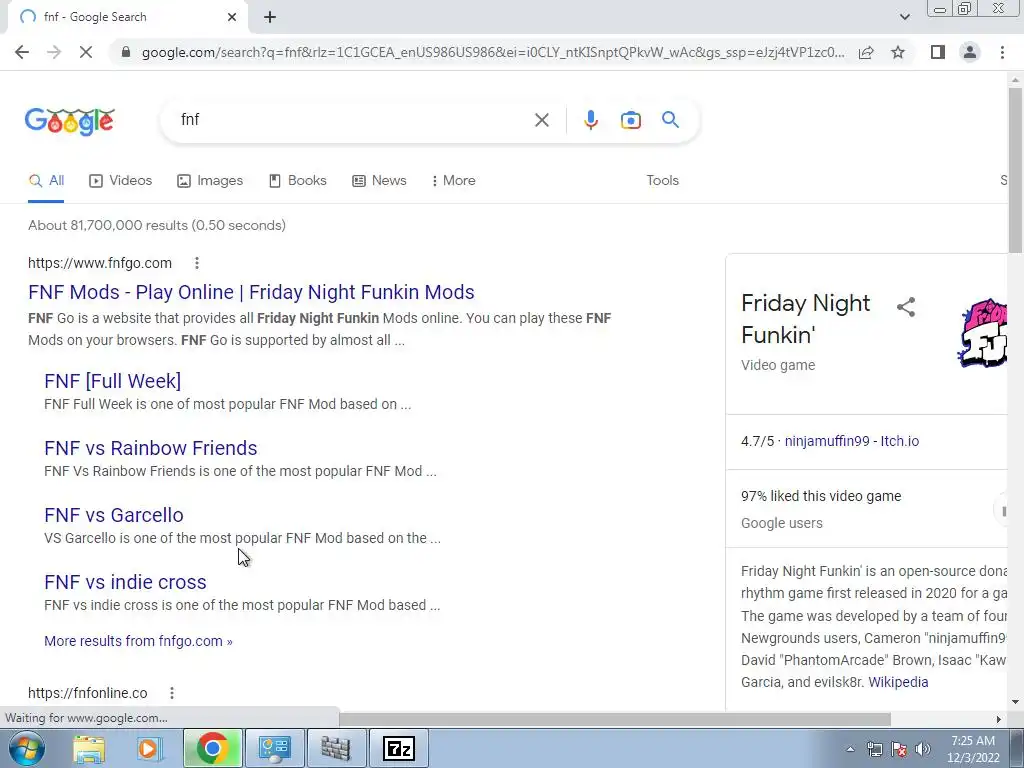Screen dimensions: 1024x768
Task: Start voice search with microphone
Action: click(591, 120)
